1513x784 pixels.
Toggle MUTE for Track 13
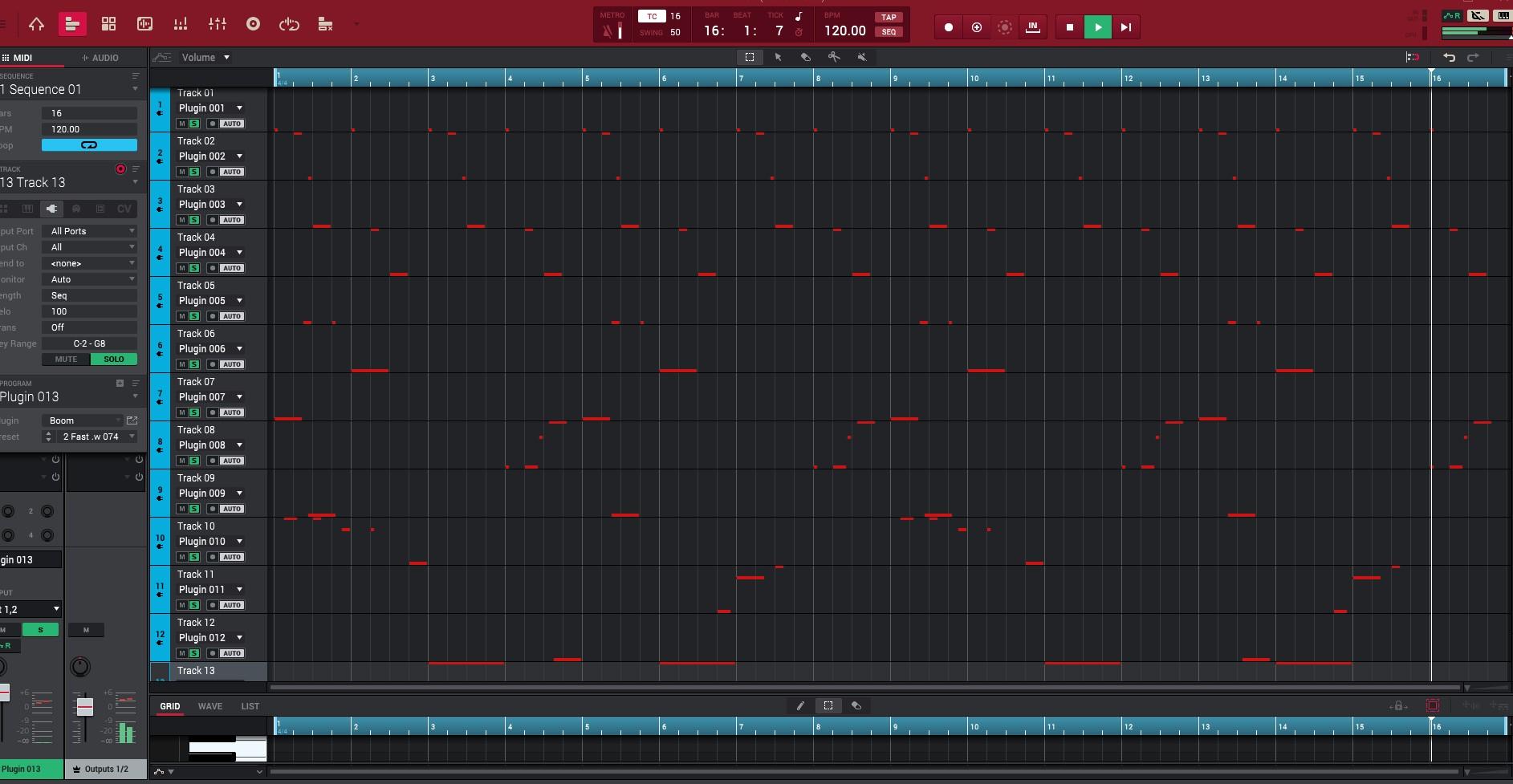coord(66,360)
